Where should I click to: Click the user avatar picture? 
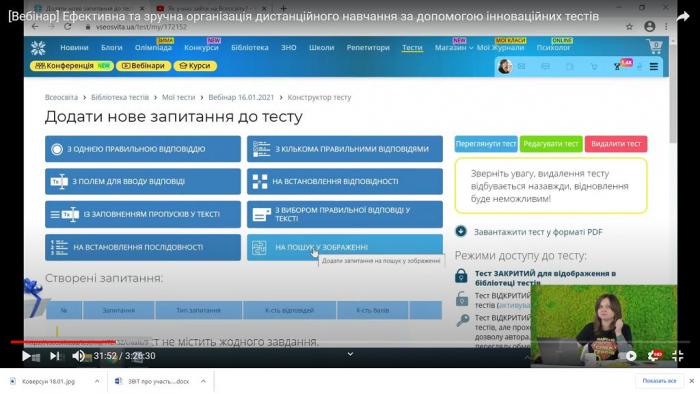[504, 66]
